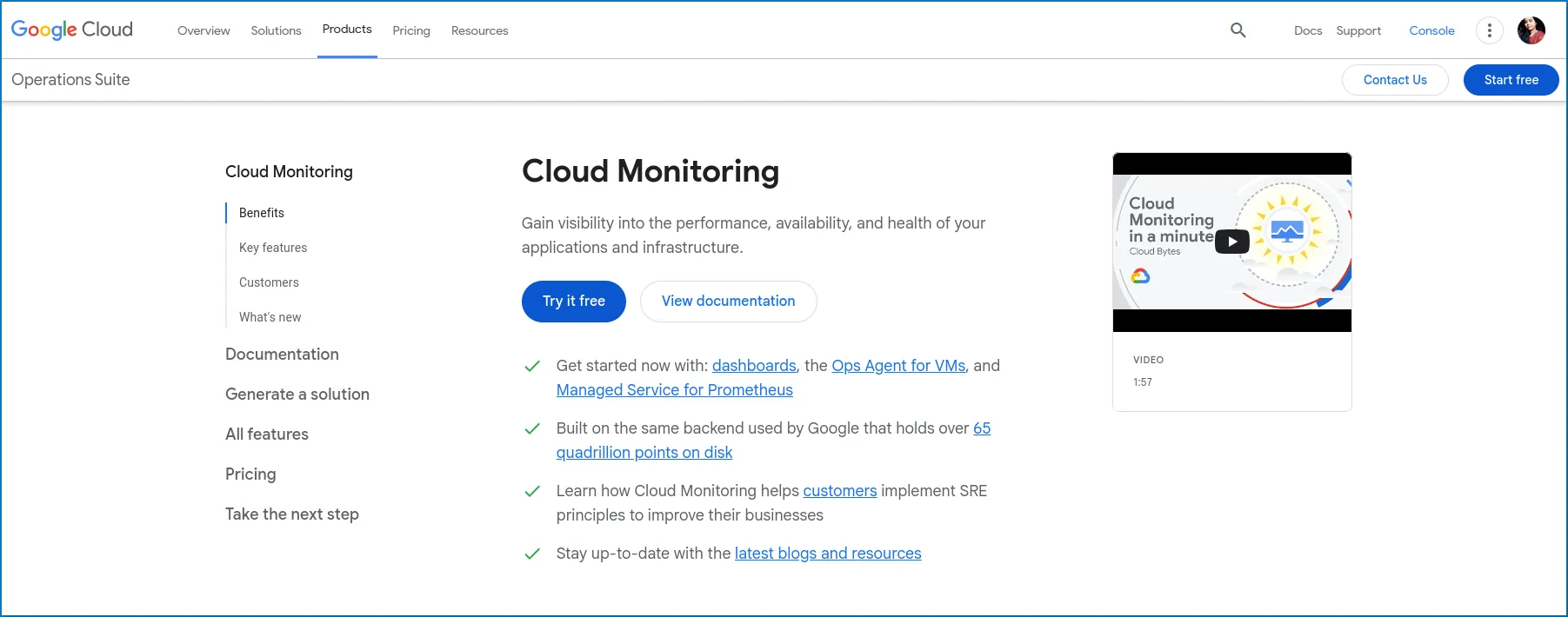Follow Managed Service for Prometheus link
The image size is (1568, 617).
point(675,390)
